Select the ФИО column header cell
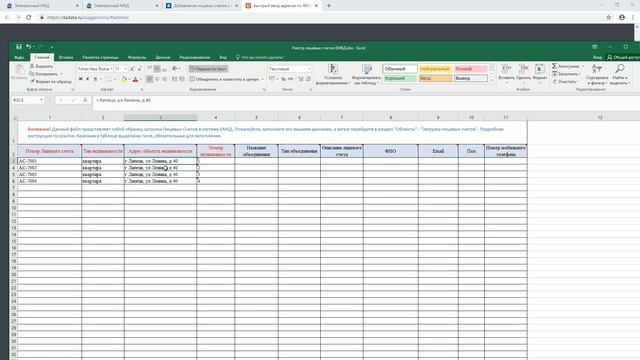This screenshot has width=640, height=360. [x=390, y=151]
